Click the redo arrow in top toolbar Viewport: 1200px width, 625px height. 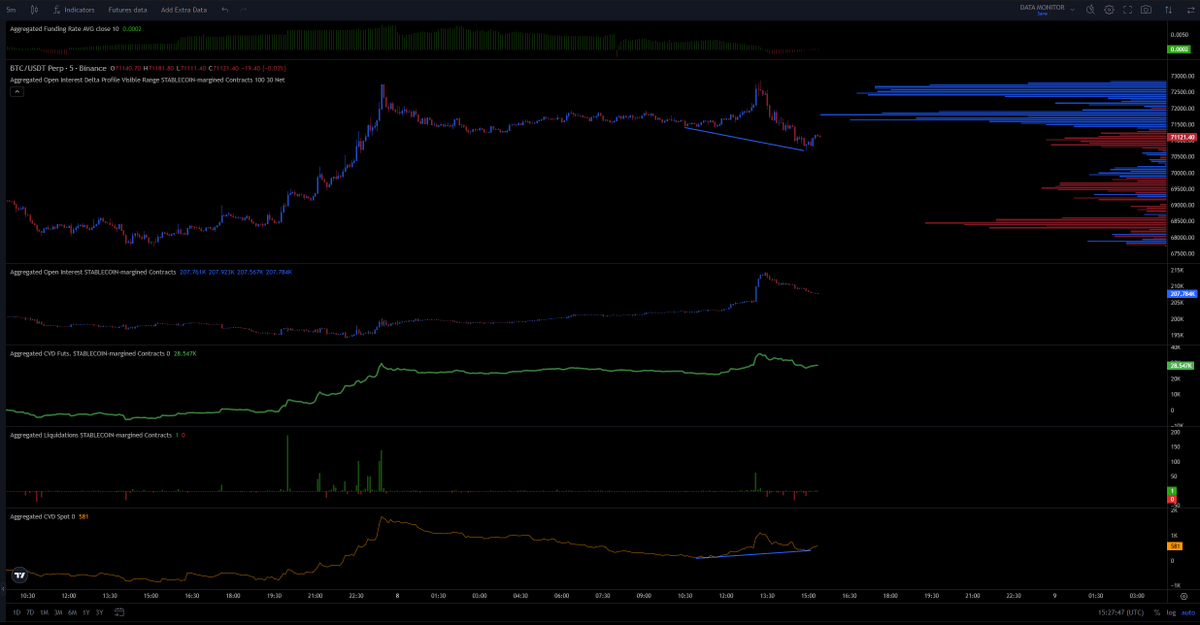244,9
